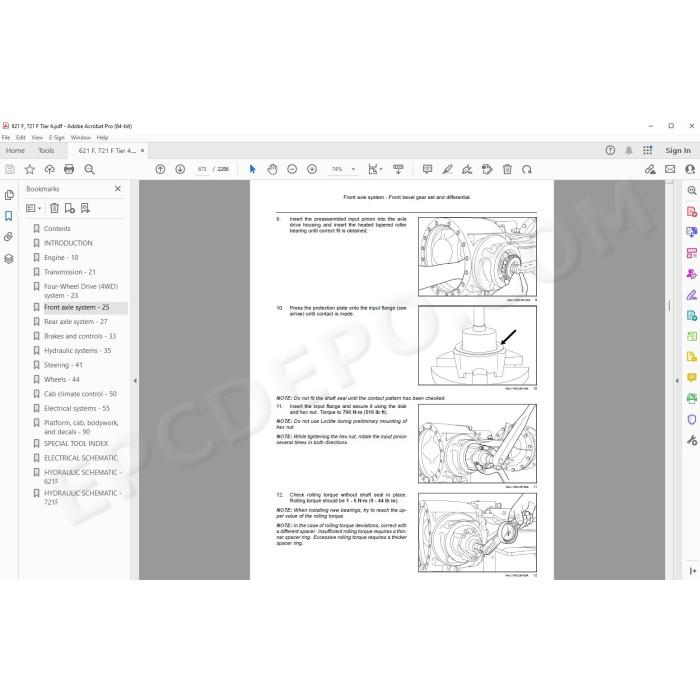Select the Highlight text pen tool
The height and width of the screenshot is (700, 700).
click(447, 169)
